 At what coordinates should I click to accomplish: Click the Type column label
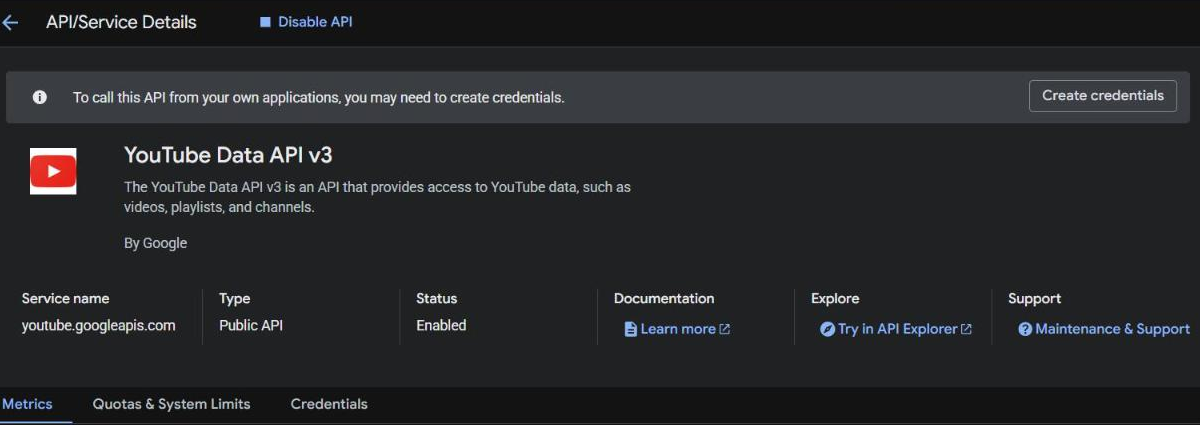coord(235,299)
